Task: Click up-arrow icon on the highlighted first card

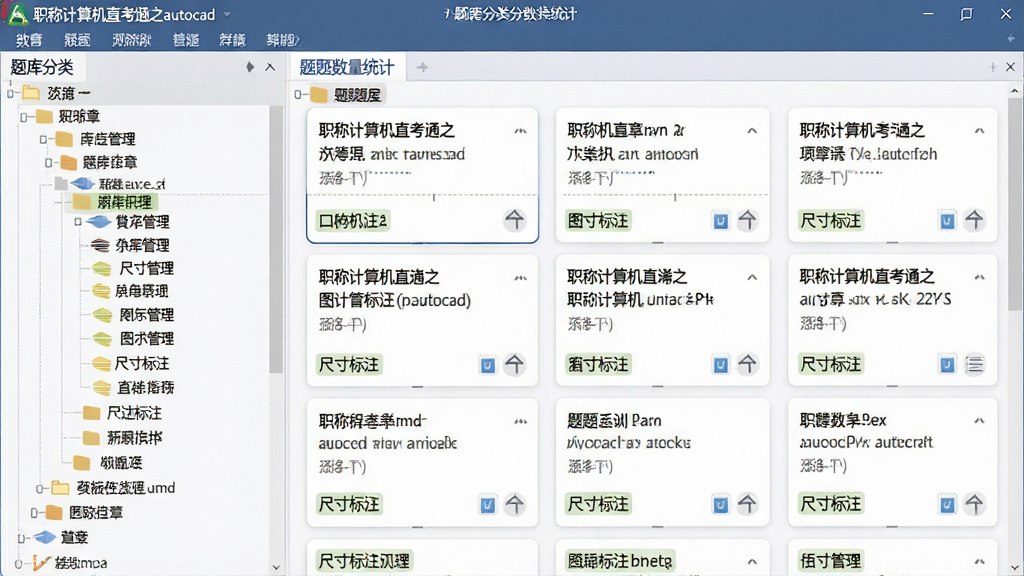Action: point(515,220)
